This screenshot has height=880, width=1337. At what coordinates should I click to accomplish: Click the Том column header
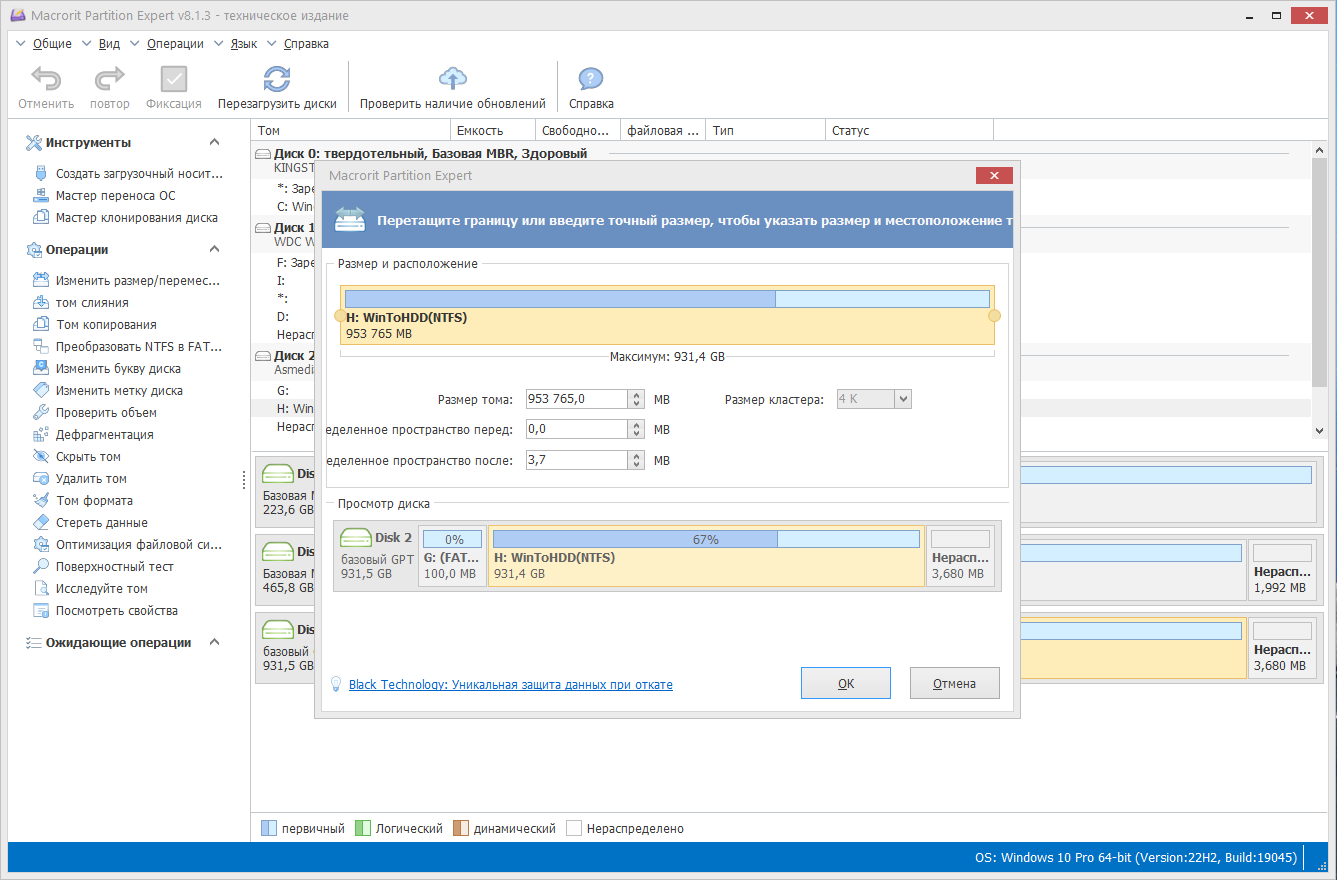pos(351,130)
